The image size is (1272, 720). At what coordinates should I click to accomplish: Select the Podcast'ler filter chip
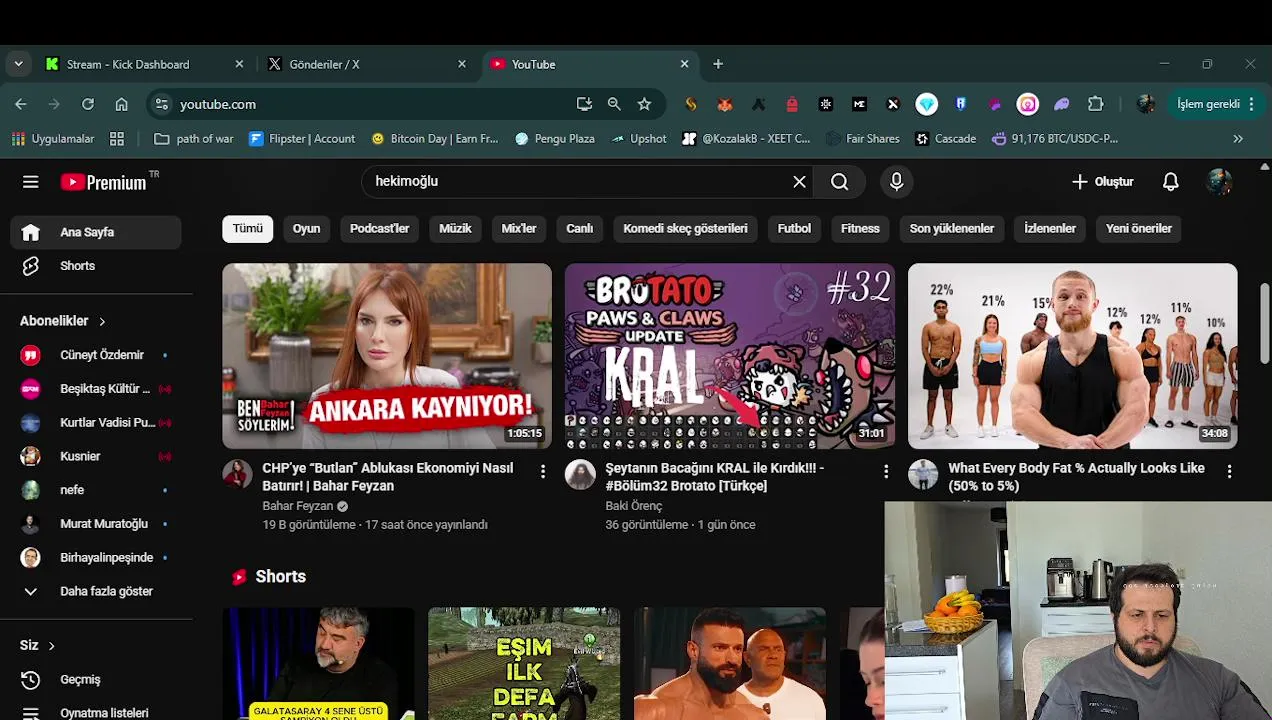coord(379,229)
